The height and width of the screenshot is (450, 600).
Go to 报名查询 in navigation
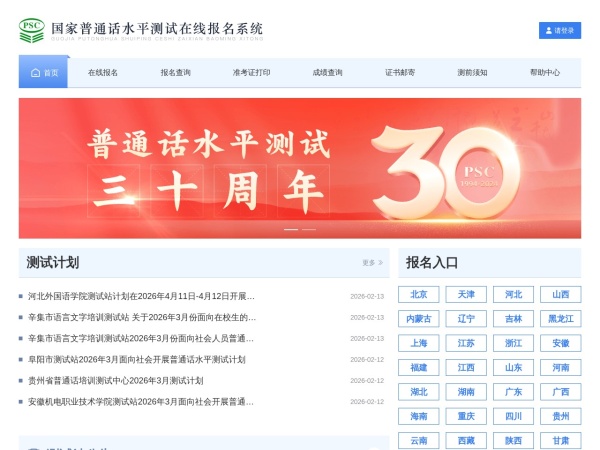(x=175, y=73)
